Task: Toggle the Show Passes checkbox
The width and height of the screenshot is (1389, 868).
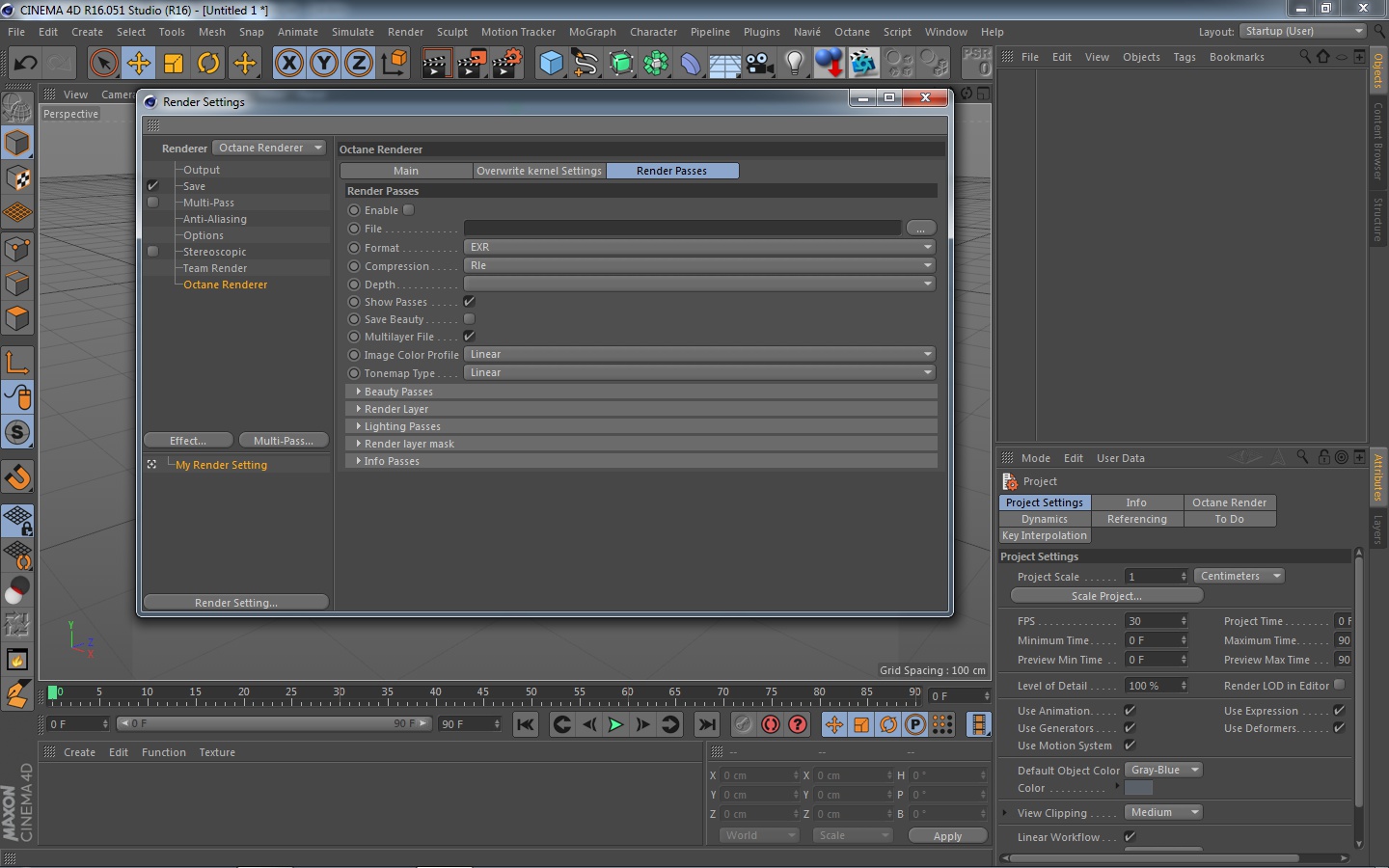Action: [x=470, y=302]
